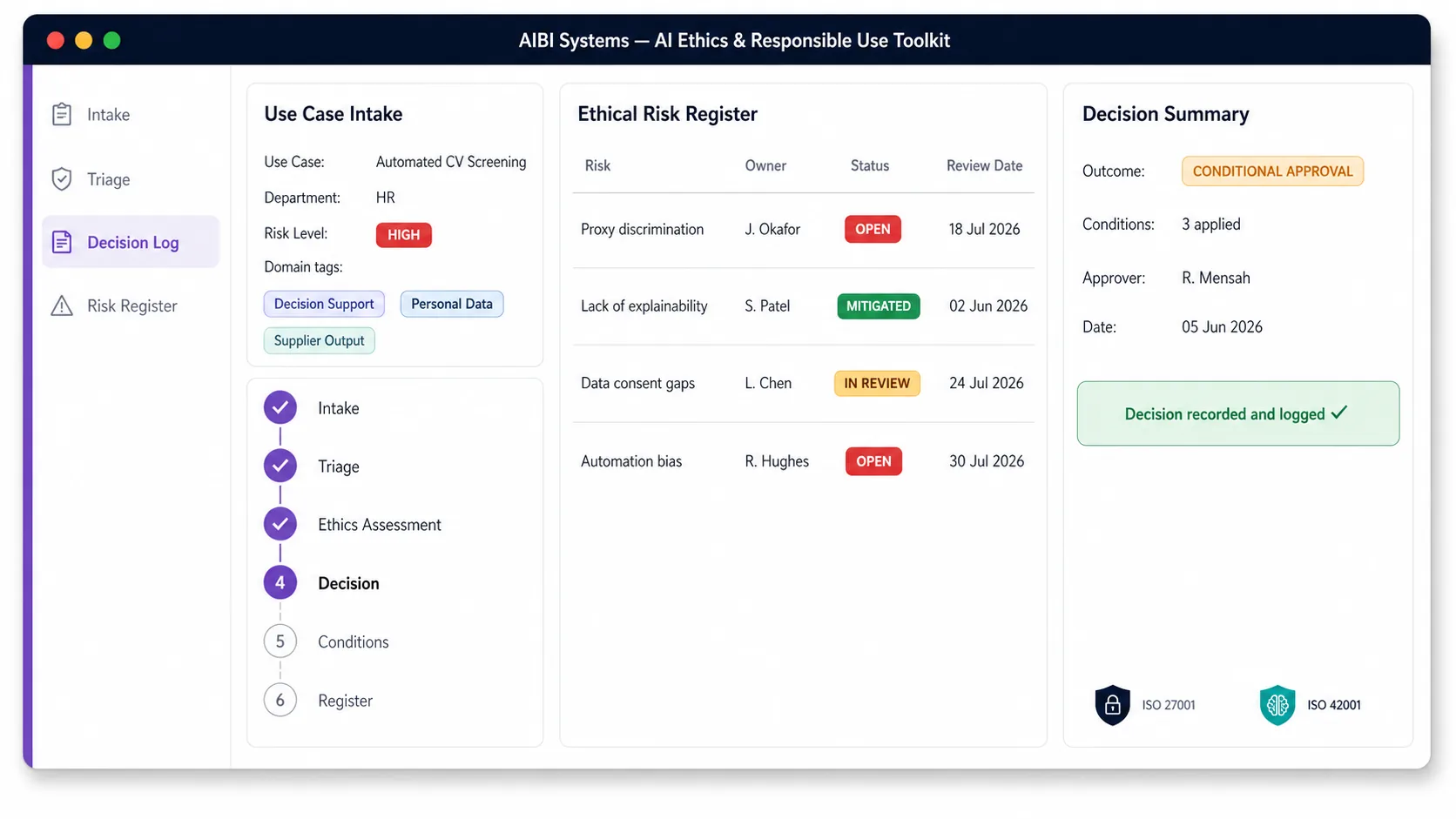Click the Owner column header
Screen dimensions: 1456x819
click(x=765, y=165)
